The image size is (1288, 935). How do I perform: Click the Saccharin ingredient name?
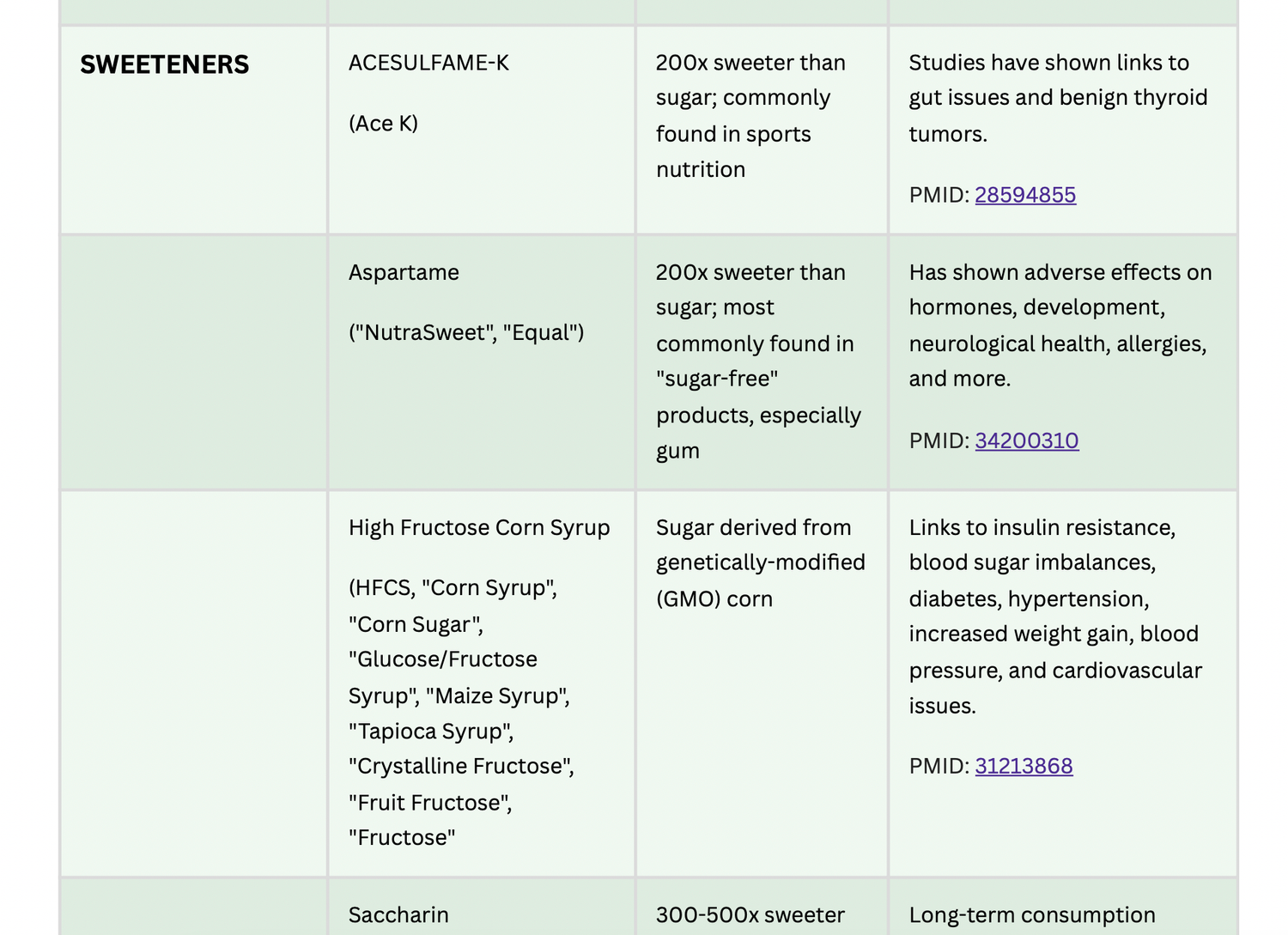398,914
